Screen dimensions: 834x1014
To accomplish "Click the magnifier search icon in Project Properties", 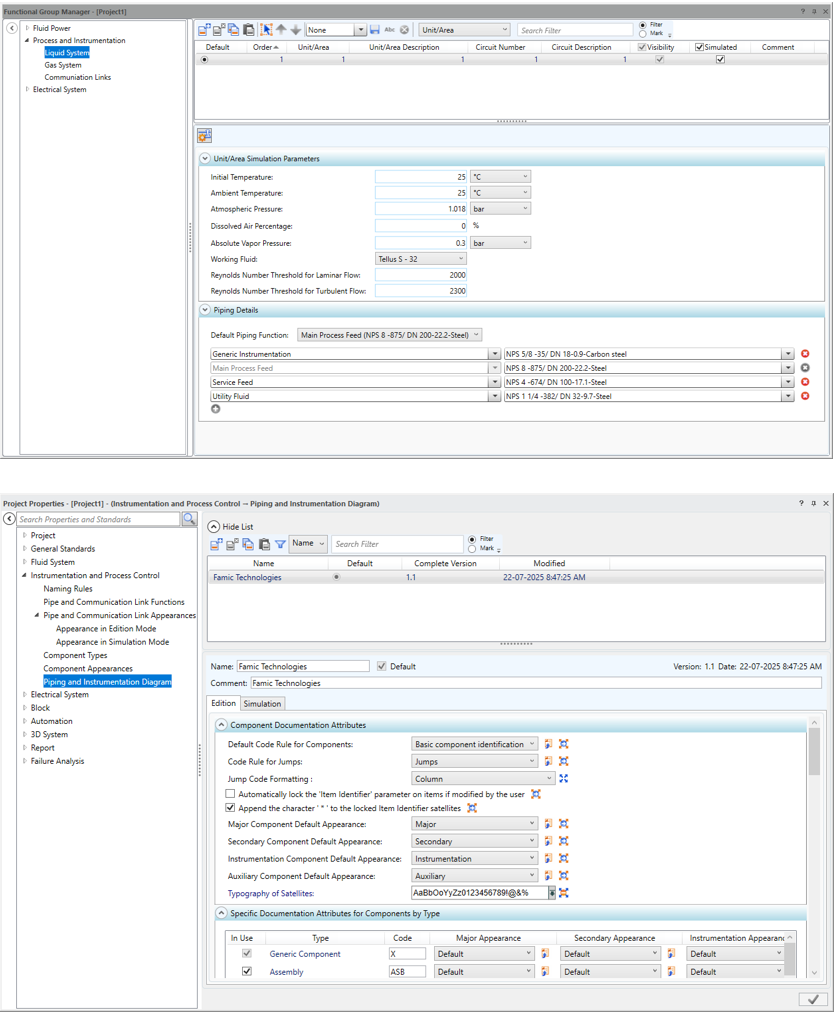I will pos(189,519).
